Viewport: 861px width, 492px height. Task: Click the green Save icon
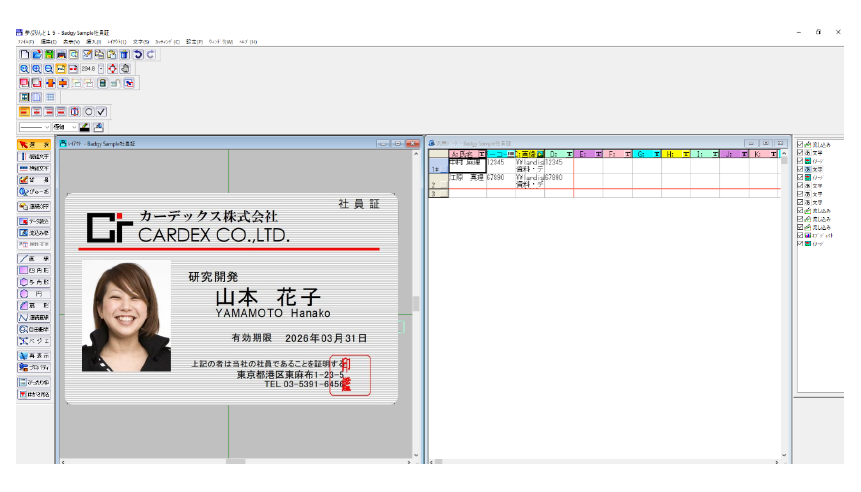point(50,54)
